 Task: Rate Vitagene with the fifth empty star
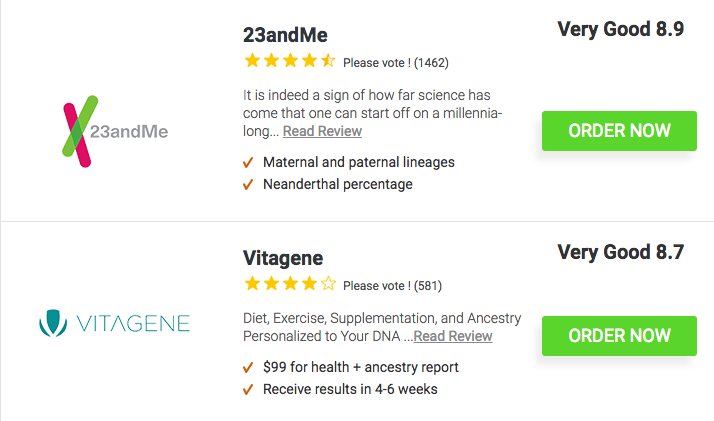click(x=328, y=284)
